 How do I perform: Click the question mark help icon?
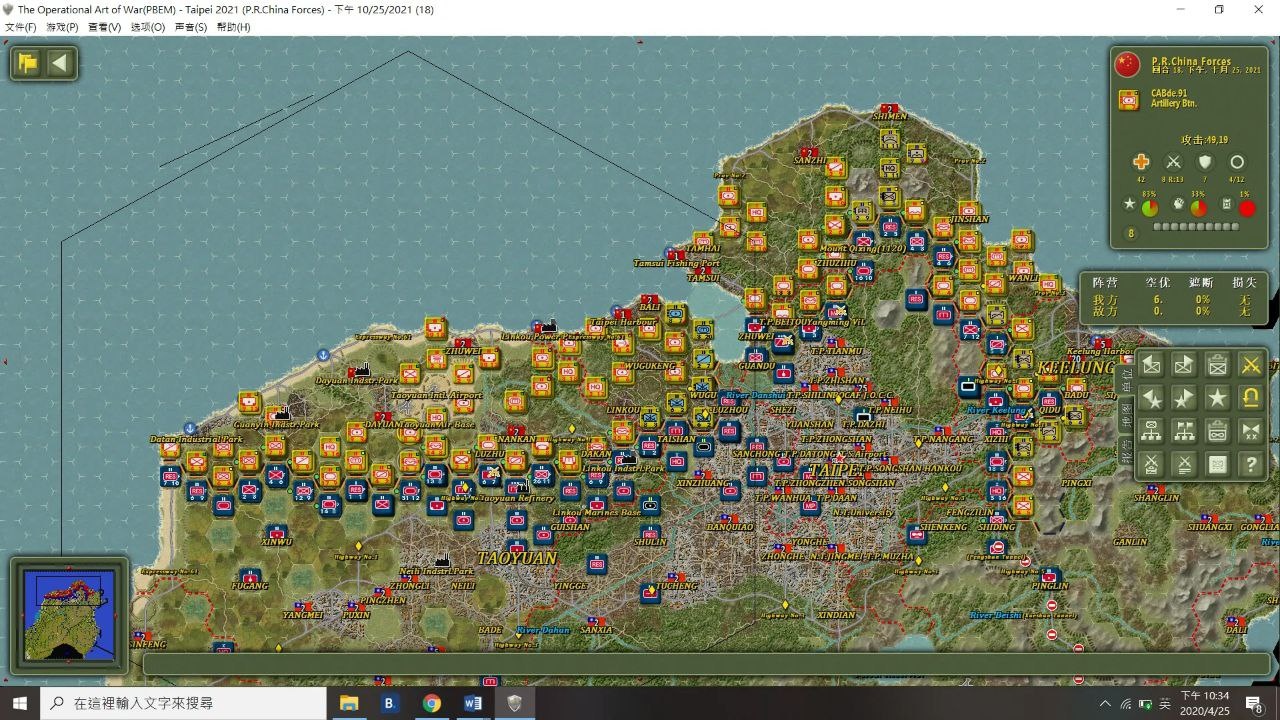coord(1250,464)
